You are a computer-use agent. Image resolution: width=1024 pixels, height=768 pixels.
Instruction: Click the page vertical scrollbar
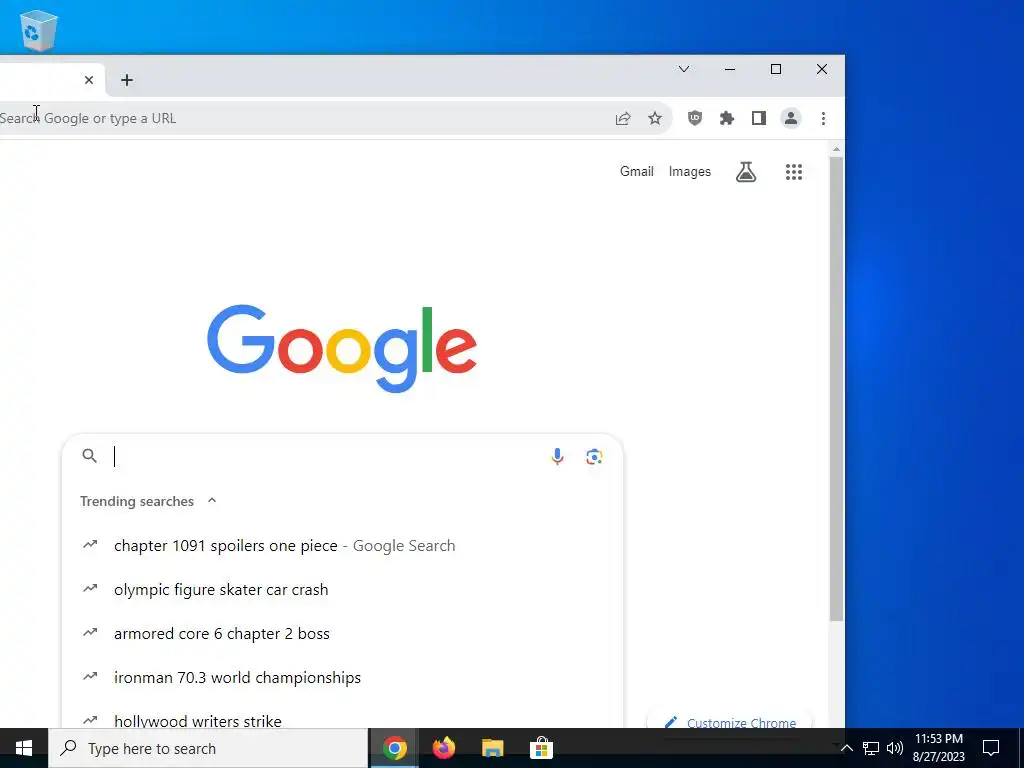pos(836,389)
